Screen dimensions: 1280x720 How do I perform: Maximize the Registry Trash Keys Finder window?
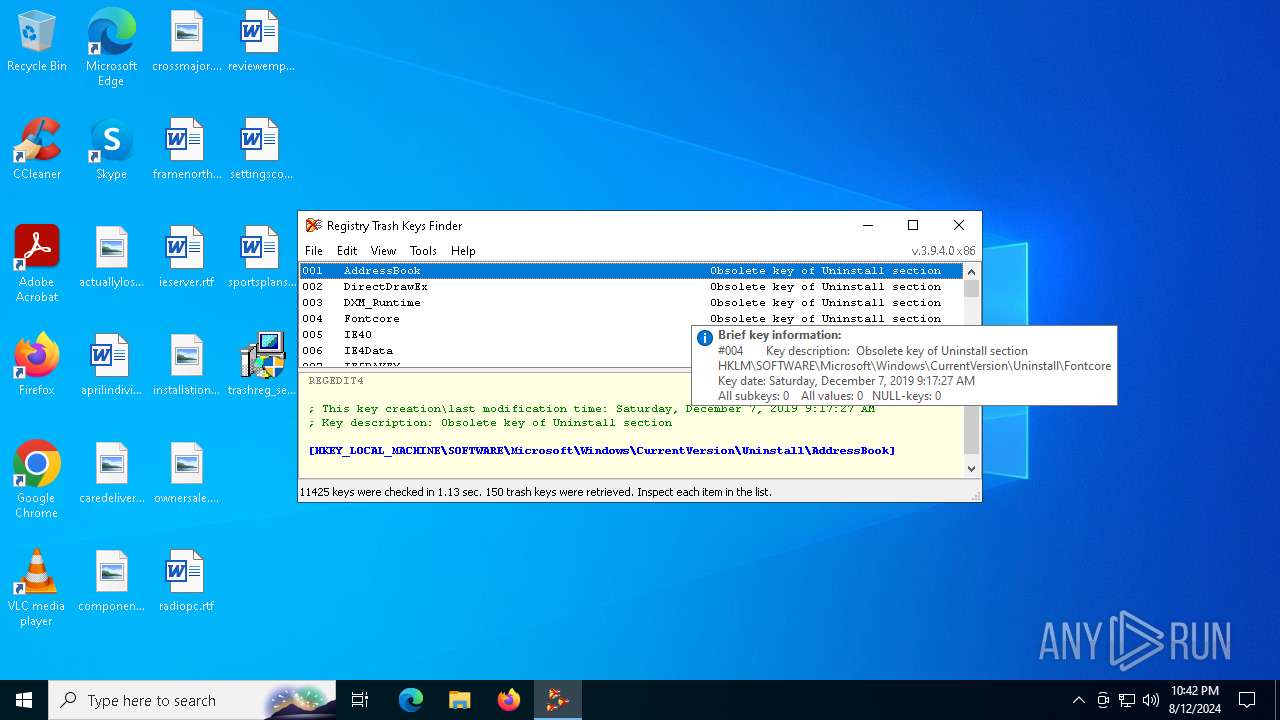(x=913, y=225)
